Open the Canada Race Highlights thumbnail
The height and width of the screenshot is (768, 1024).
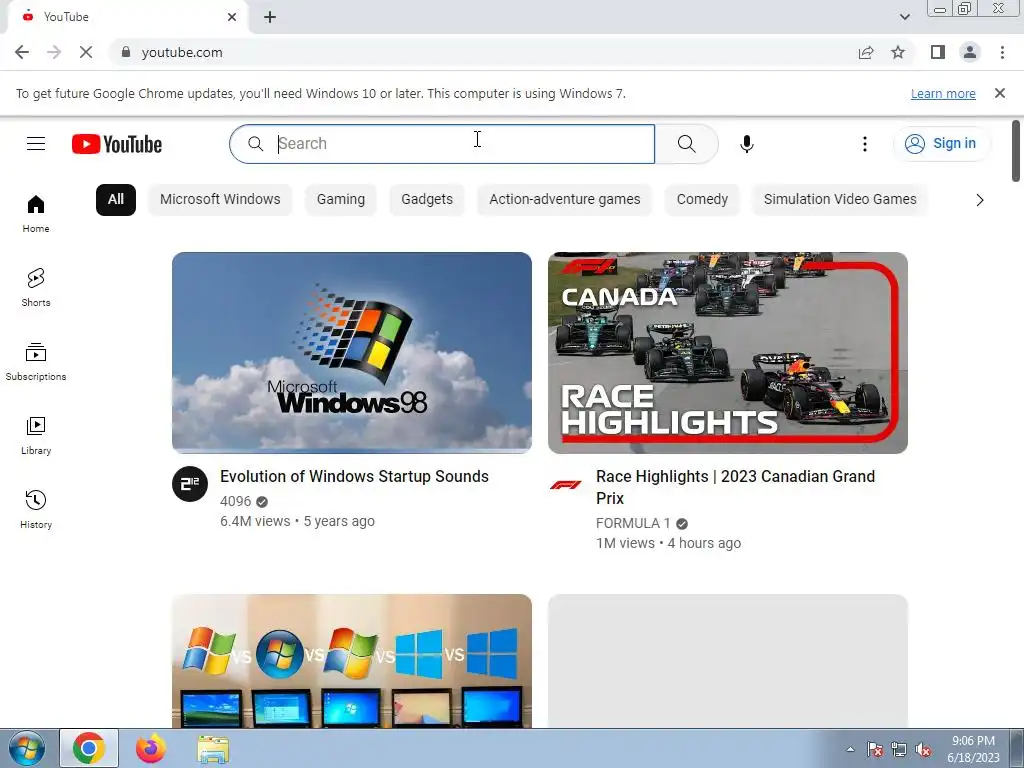point(728,353)
